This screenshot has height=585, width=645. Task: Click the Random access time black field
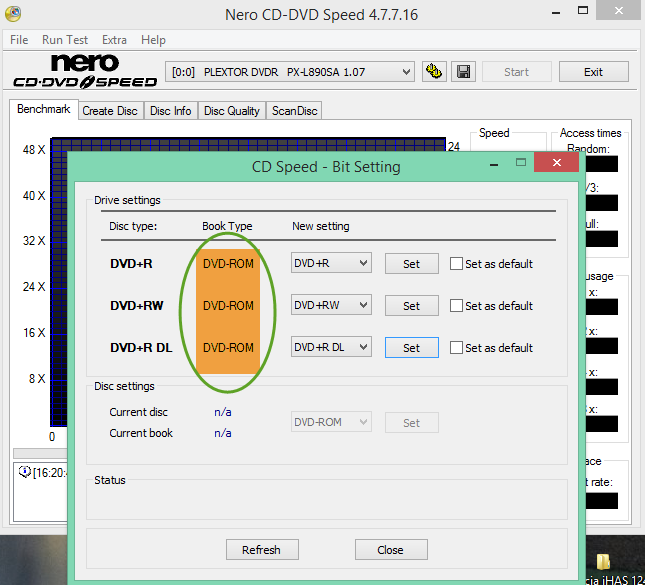click(x=601, y=164)
